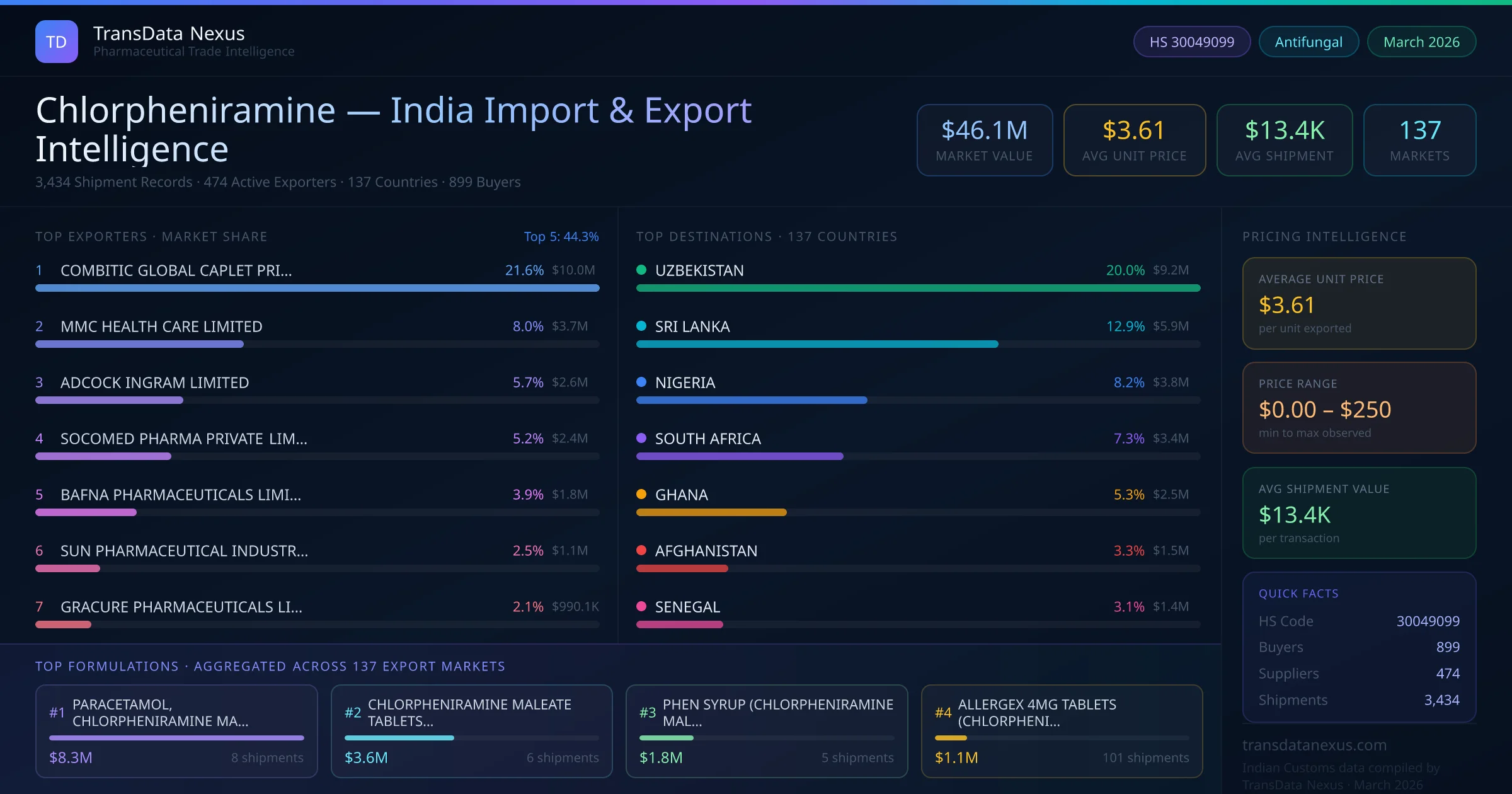Screen dimensions: 1512x794
Task: Open the $46.1M Market Value card
Action: click(984, 140)
